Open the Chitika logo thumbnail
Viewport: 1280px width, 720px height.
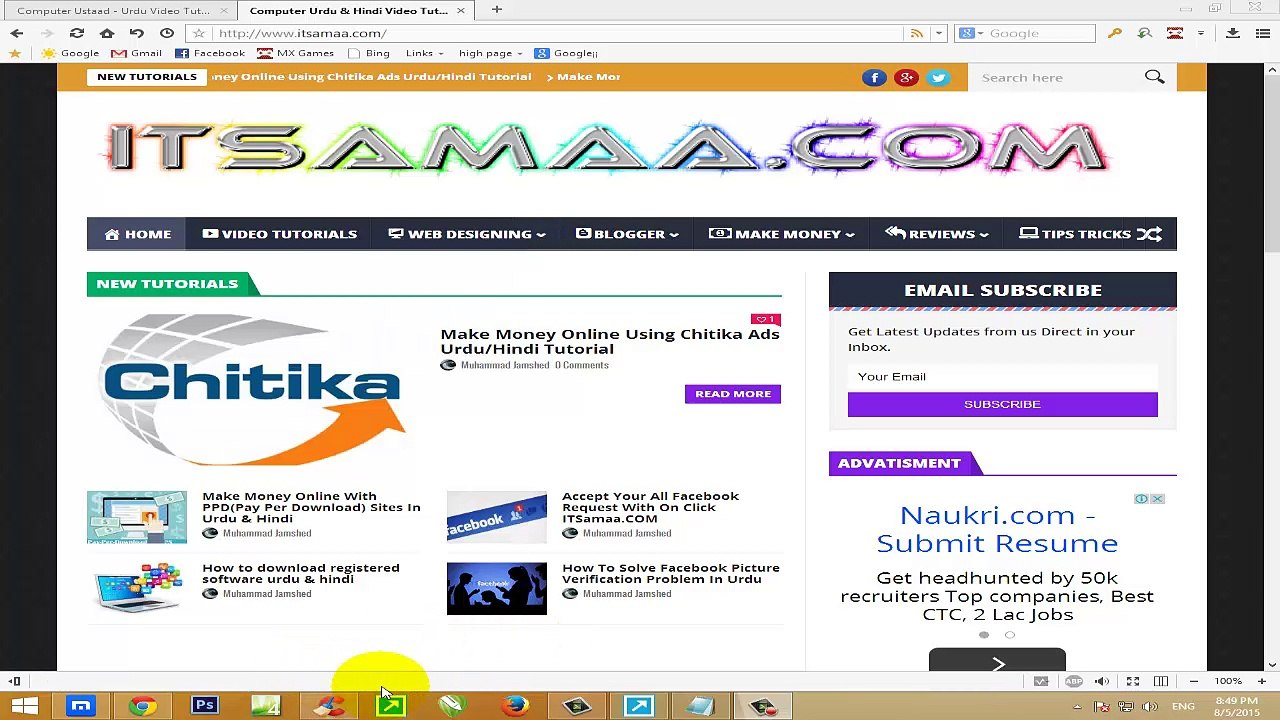point(254,391)
